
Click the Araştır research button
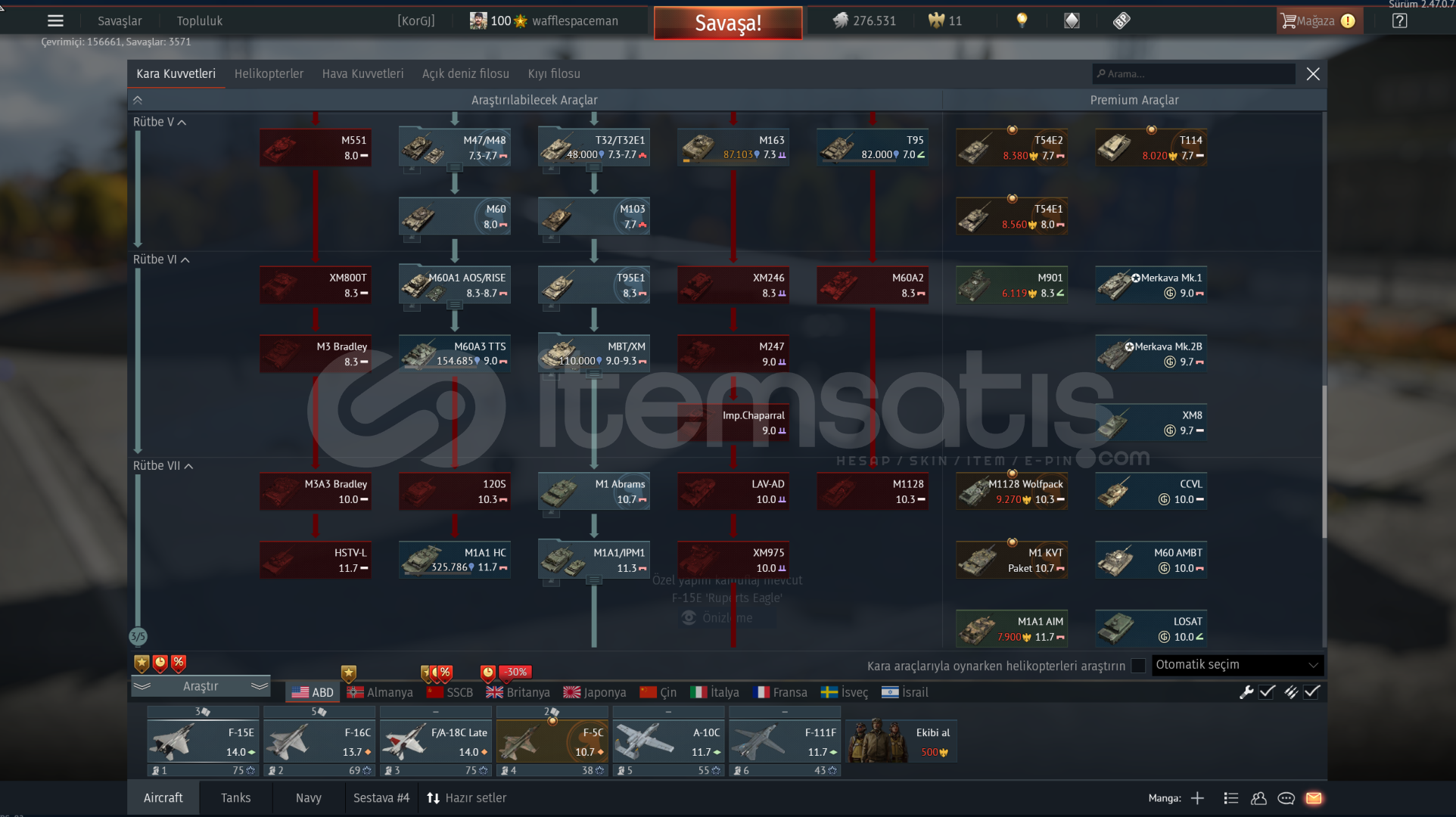coord(201,686)
